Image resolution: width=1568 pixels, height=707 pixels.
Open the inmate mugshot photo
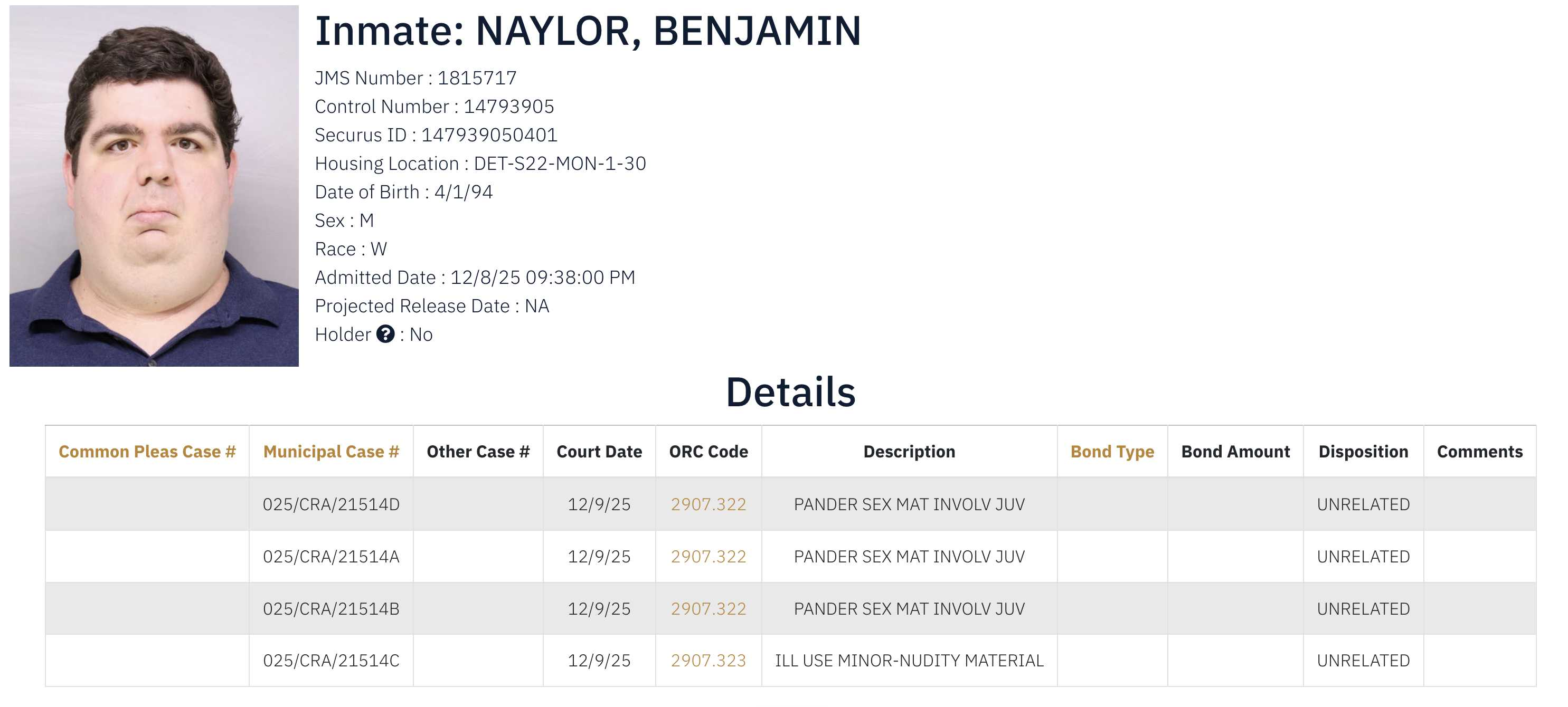pos(154,186)
